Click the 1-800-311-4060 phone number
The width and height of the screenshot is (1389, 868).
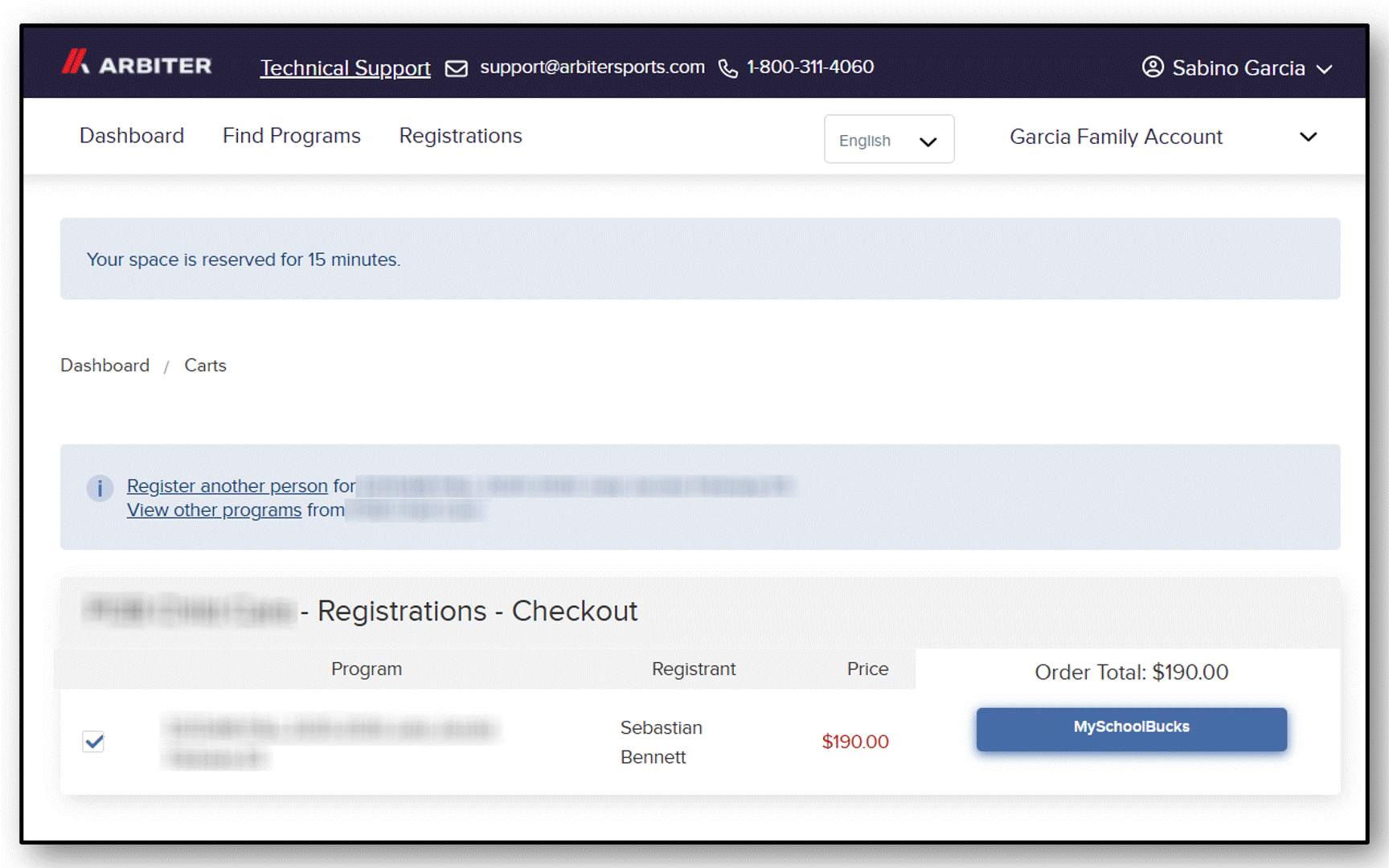coord(810,67)
